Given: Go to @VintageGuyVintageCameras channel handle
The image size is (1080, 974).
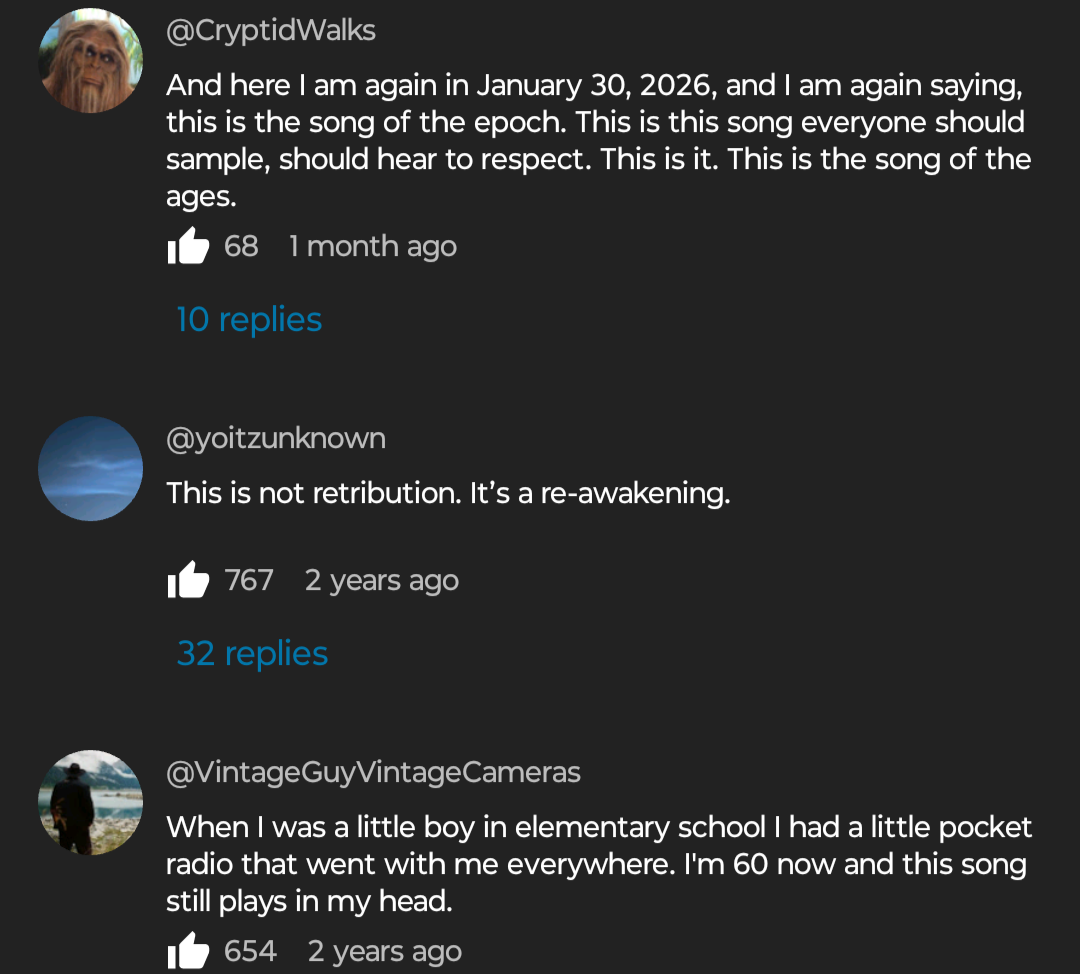Looking at the screenshot, I should [373, 772].
